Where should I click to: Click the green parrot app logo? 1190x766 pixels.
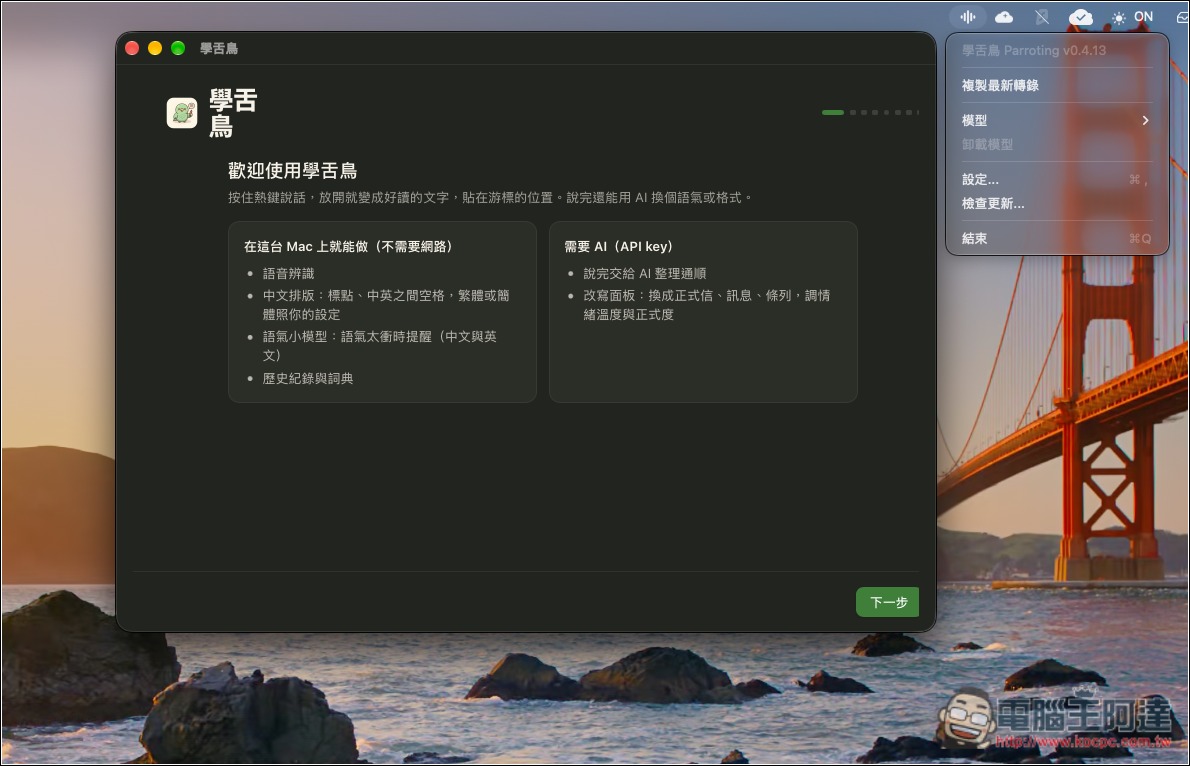[x=182, y=113]
